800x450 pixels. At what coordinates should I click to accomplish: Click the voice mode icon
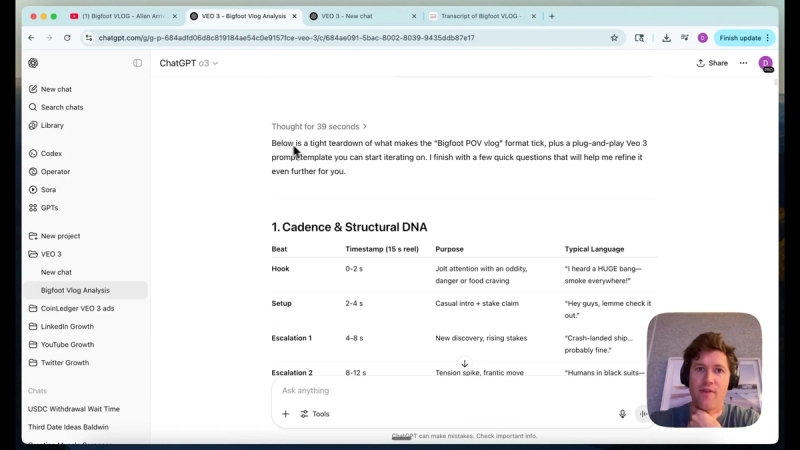[643, 414]
